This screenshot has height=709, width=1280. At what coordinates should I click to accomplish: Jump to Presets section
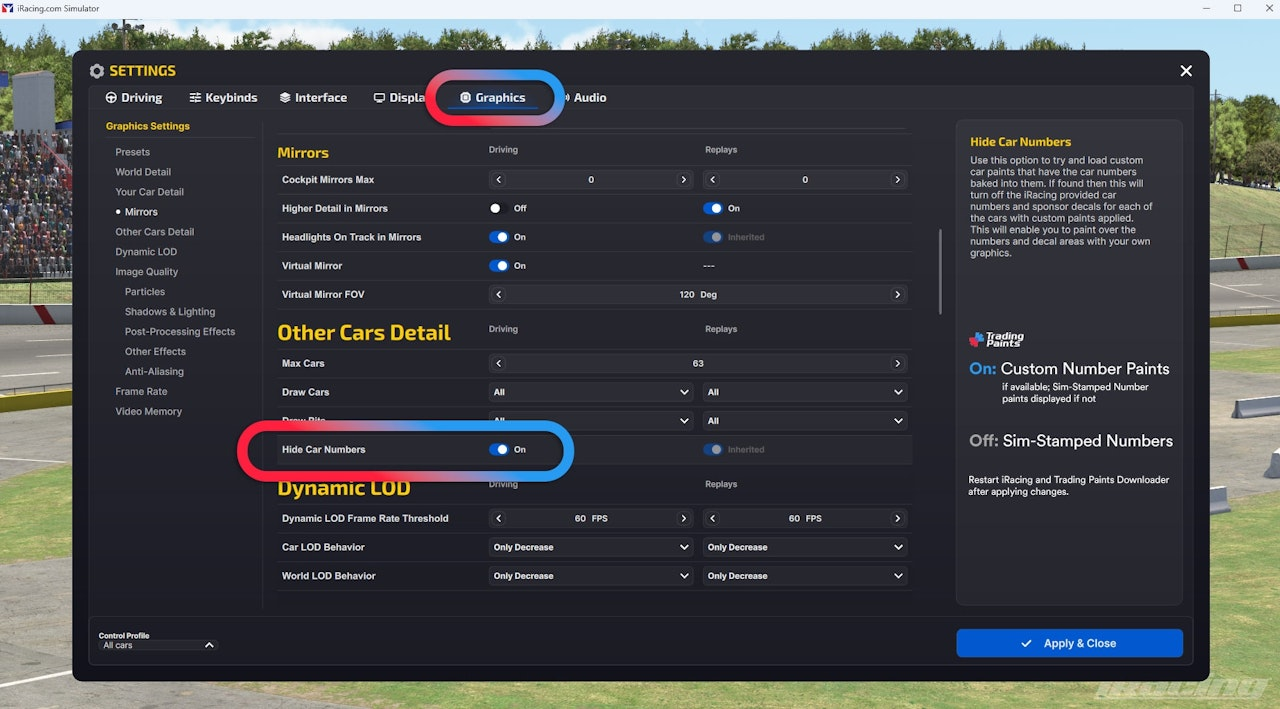(132, 152)
